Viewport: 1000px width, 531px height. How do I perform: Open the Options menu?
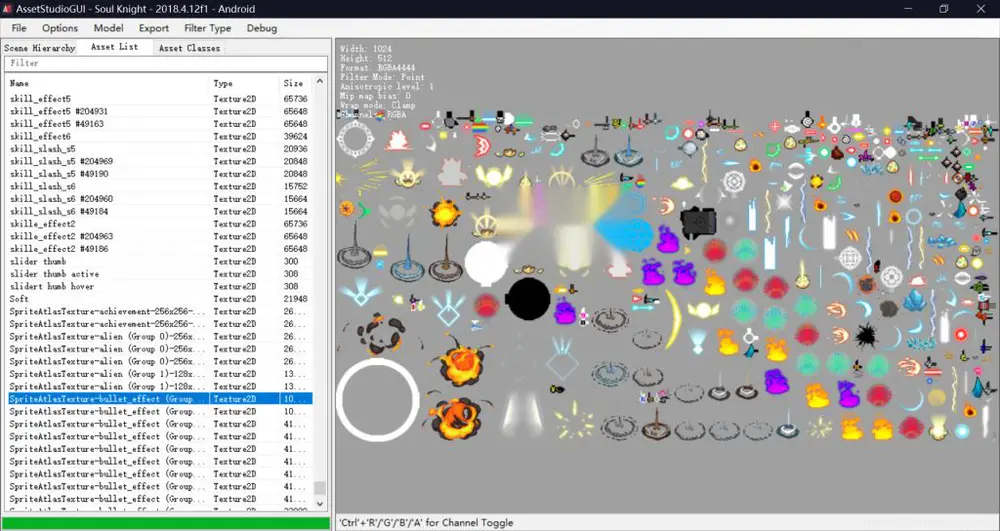pos(60,28)
